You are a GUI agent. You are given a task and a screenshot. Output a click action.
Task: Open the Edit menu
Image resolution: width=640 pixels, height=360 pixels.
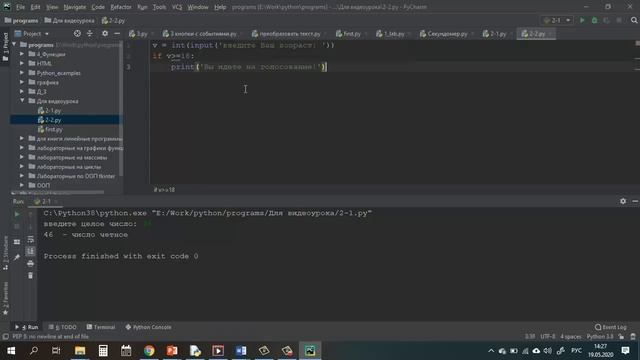tap(35, 7)
